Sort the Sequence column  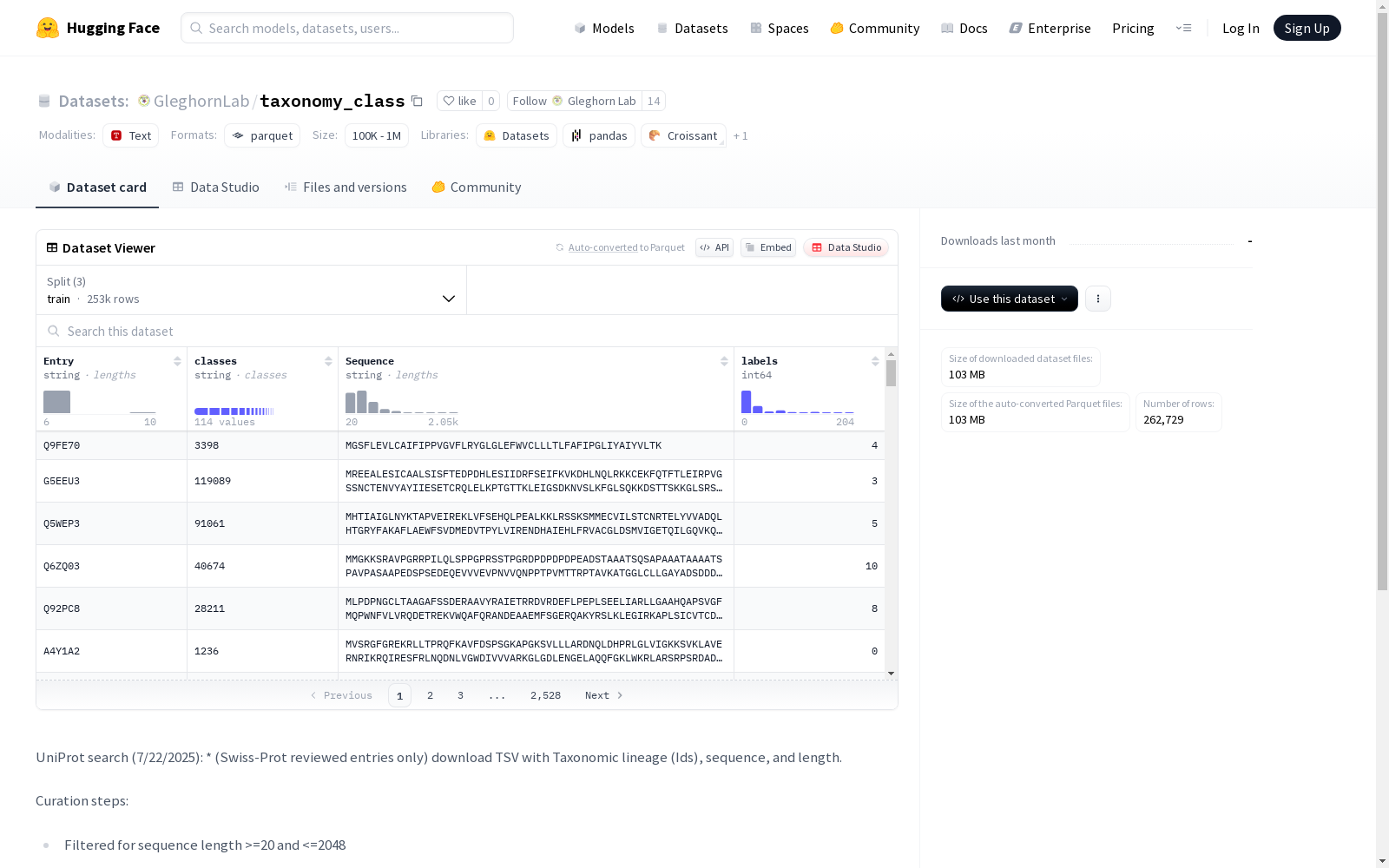[724, 361]
